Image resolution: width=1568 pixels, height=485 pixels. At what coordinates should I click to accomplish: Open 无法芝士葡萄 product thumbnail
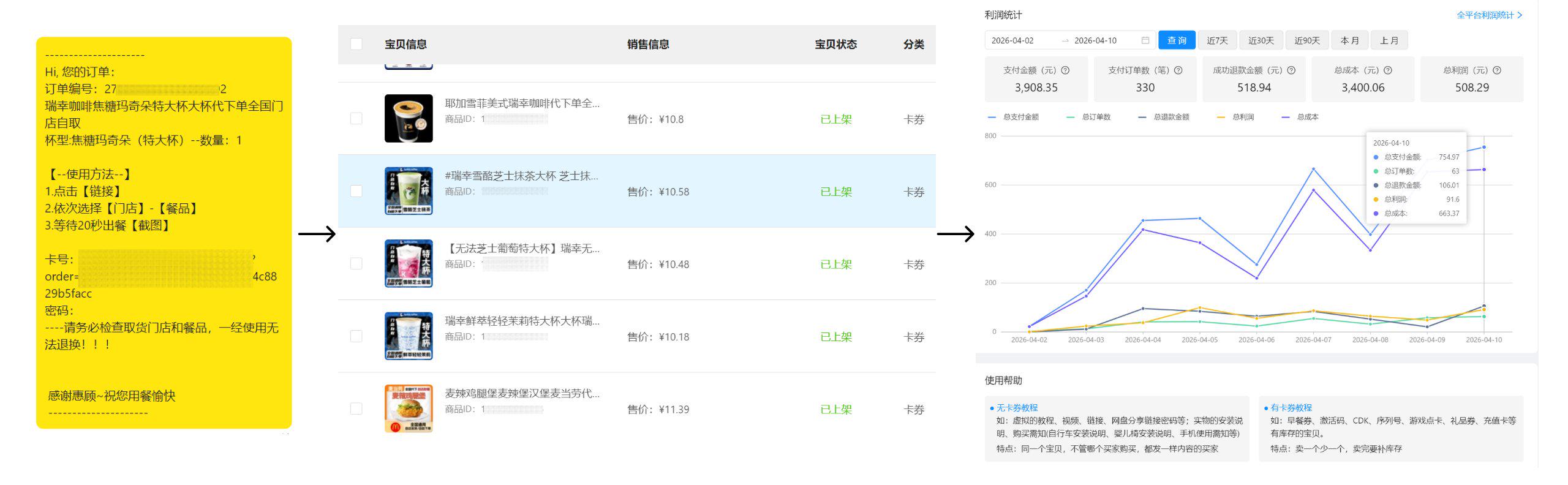pos(409,263)
